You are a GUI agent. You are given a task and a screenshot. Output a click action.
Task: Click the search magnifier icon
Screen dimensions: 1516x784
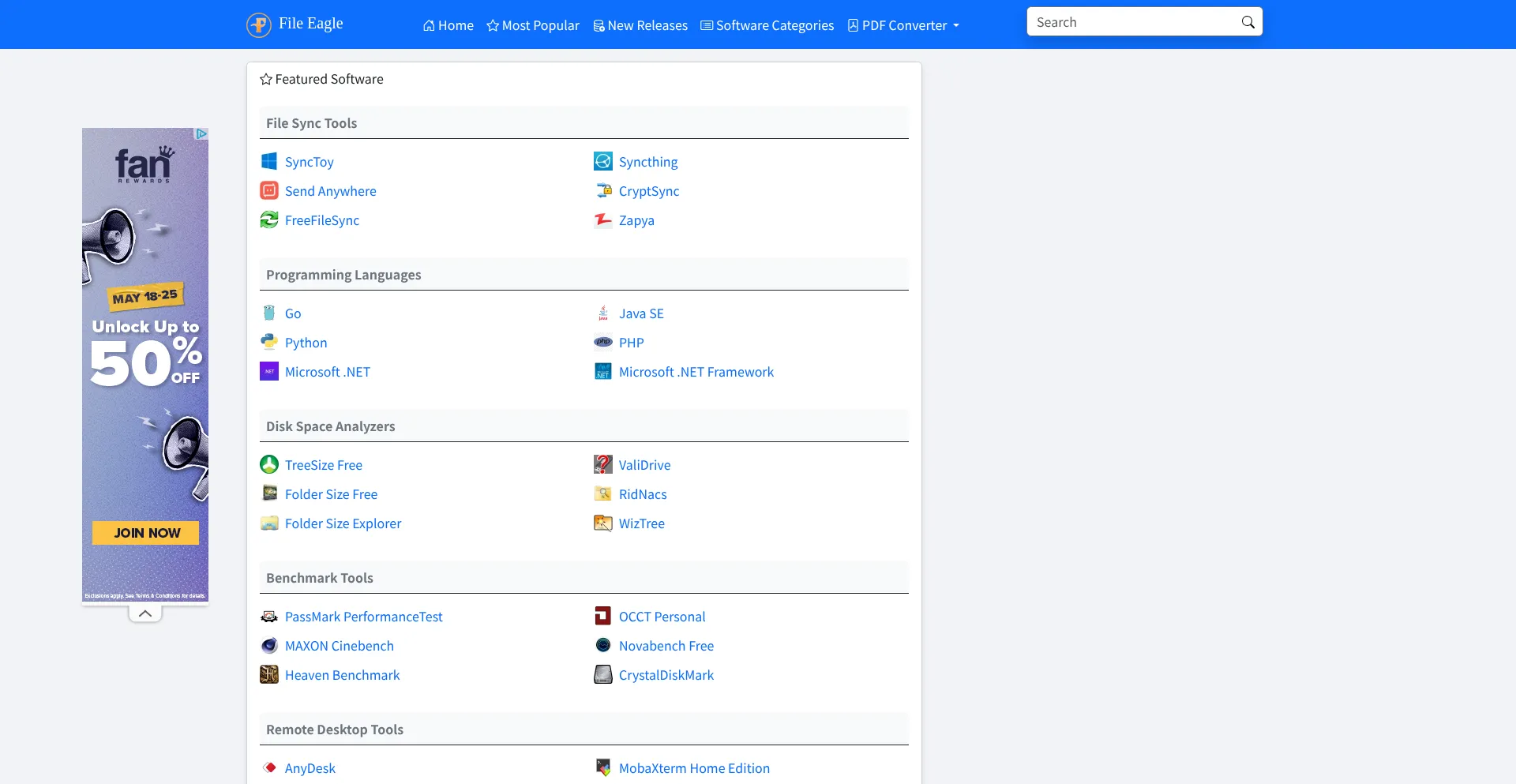(1248, 22)
